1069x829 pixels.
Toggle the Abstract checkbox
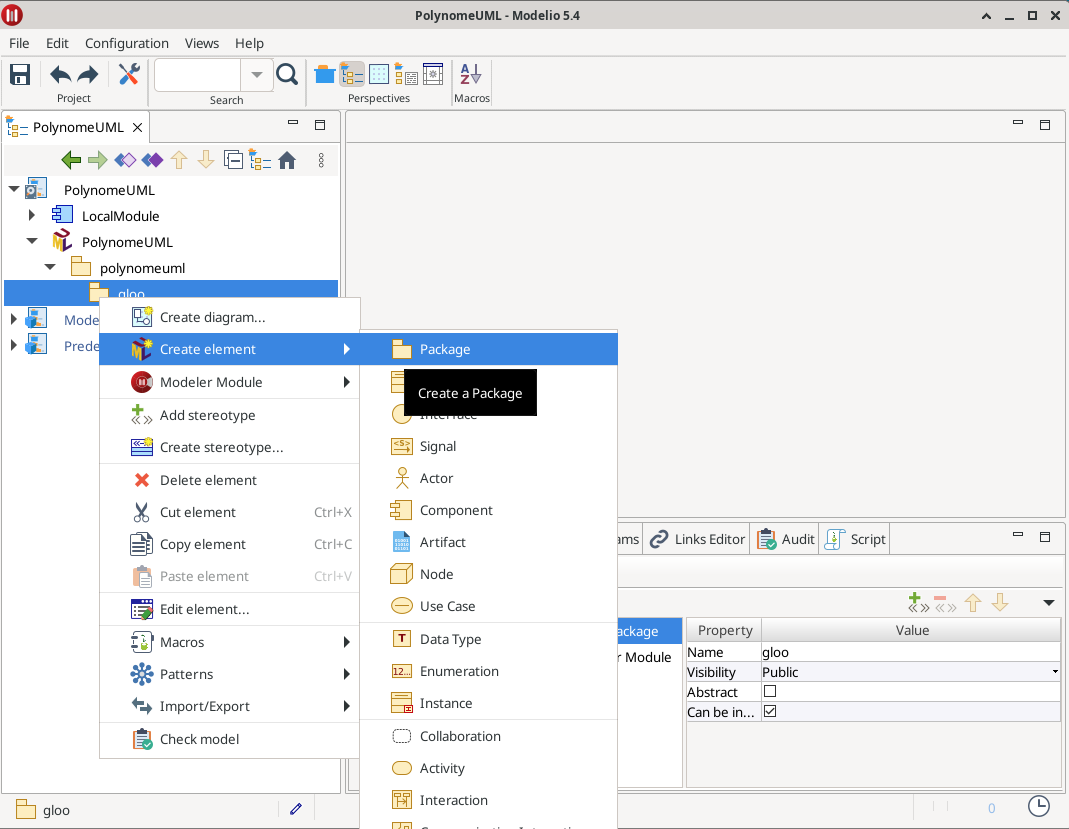click(770, 691)
